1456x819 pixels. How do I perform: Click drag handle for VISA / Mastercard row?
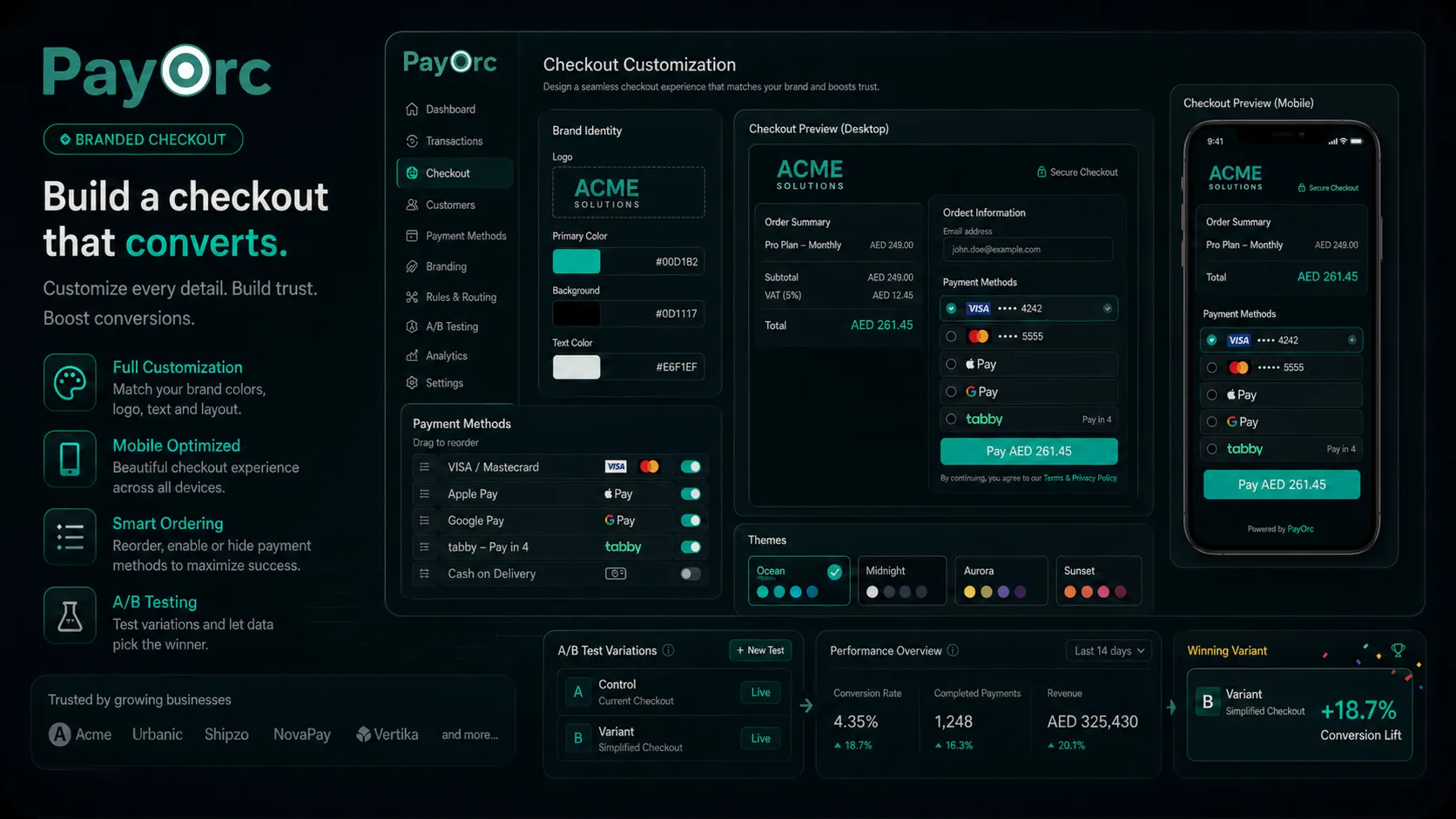point(425,467)
